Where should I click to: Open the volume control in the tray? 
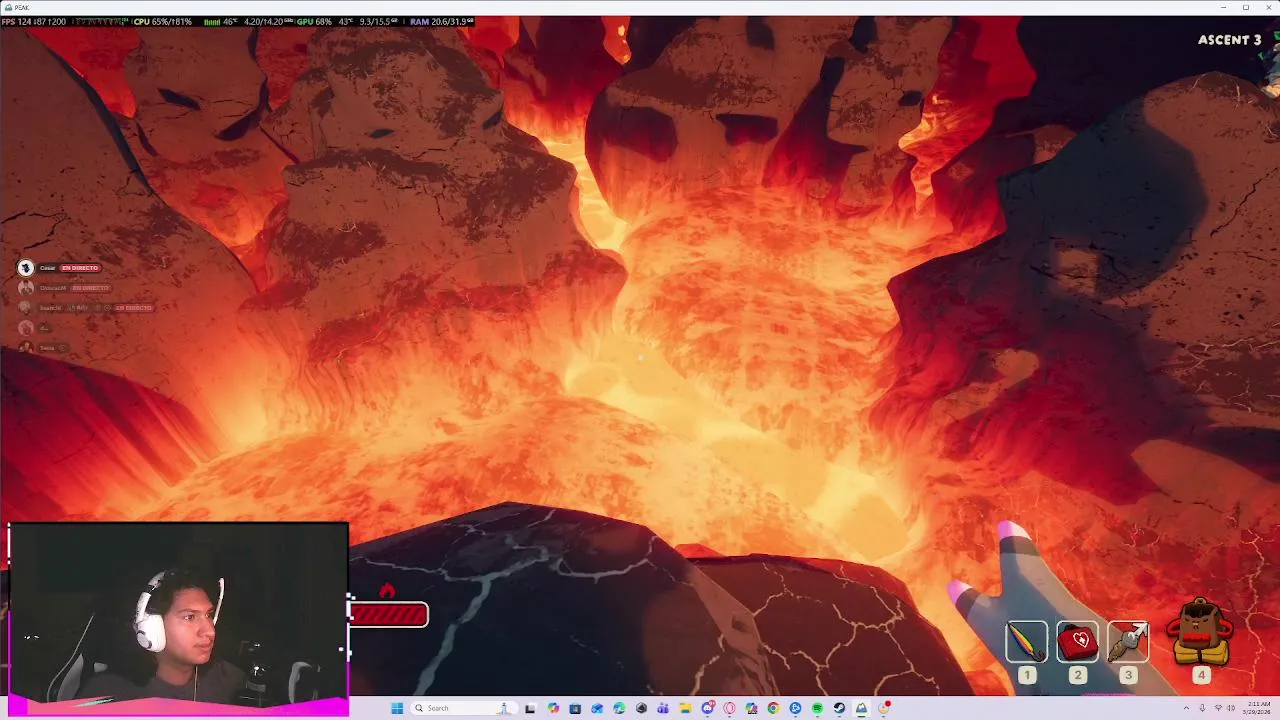[1231, 708]
